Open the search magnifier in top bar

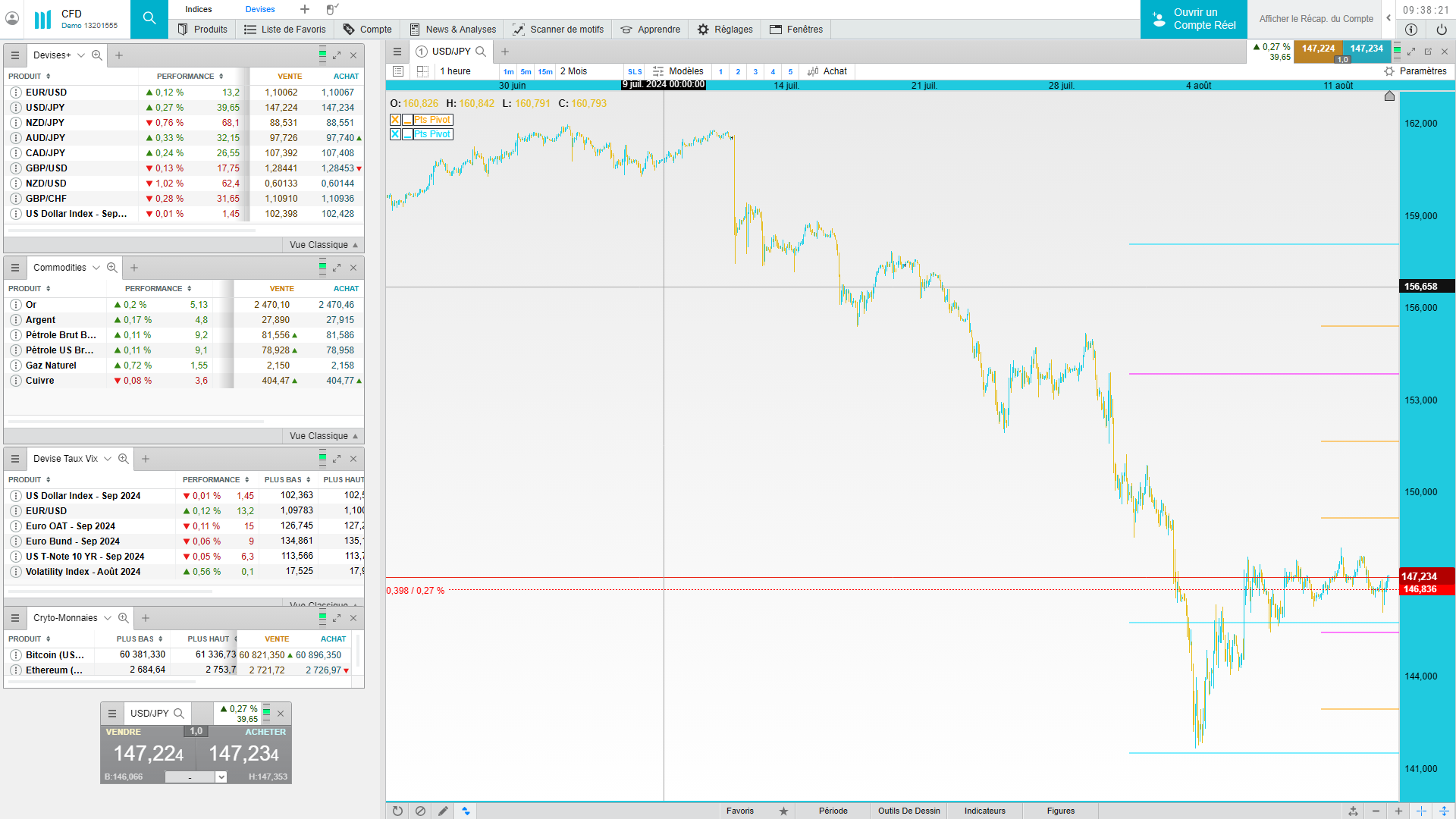pyautogui.click(x=149, y=19)
